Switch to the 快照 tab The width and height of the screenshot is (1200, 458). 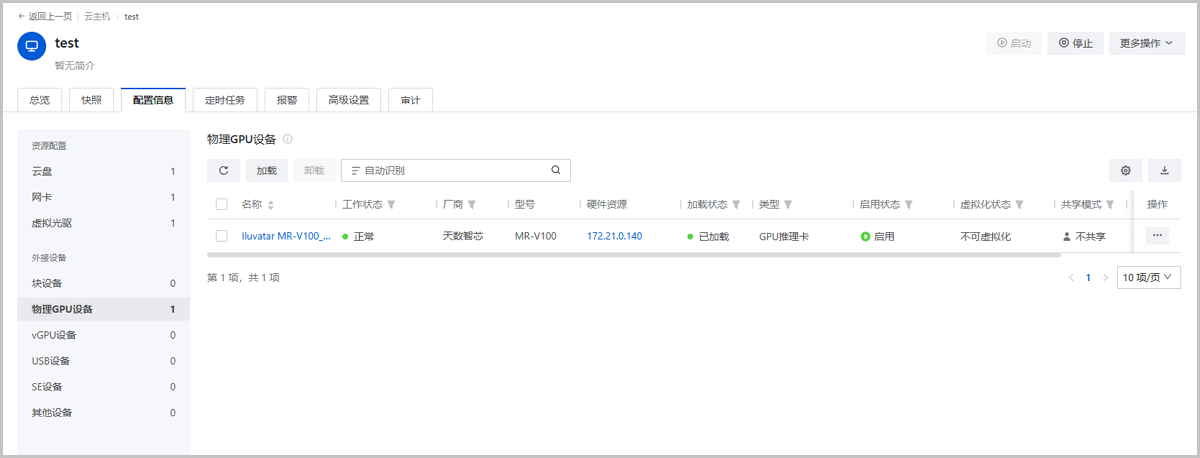pos(91,100)
